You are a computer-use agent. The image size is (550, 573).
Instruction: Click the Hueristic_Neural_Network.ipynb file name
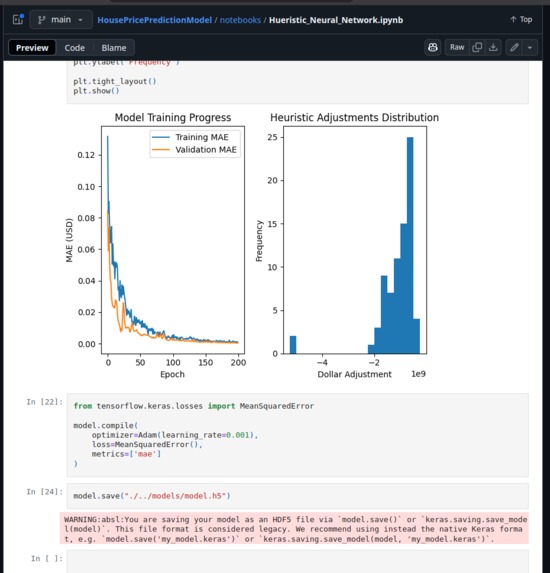[336, 20]
